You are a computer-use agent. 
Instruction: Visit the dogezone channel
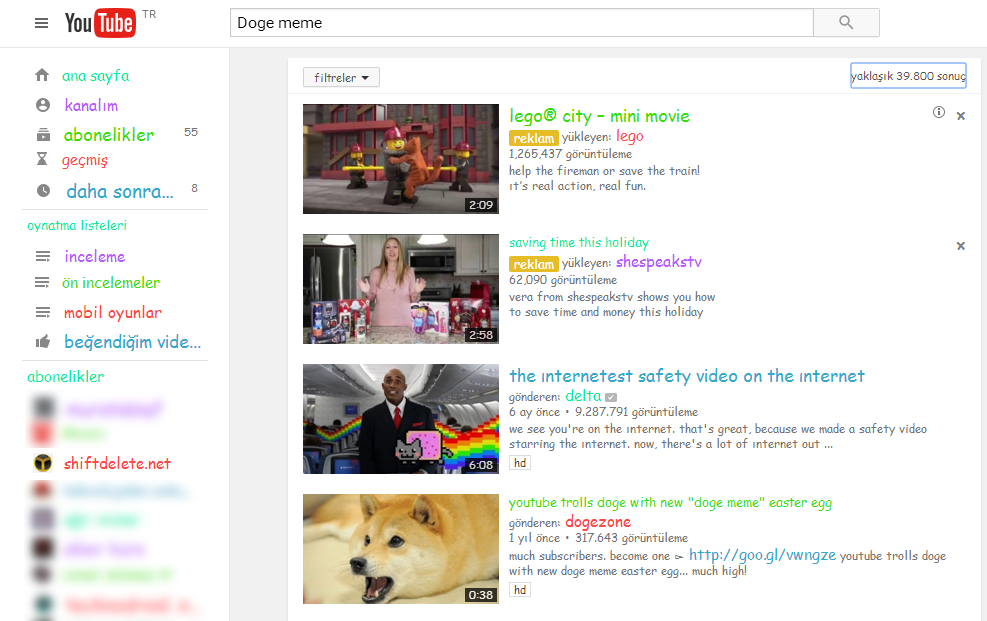point(598,522)
